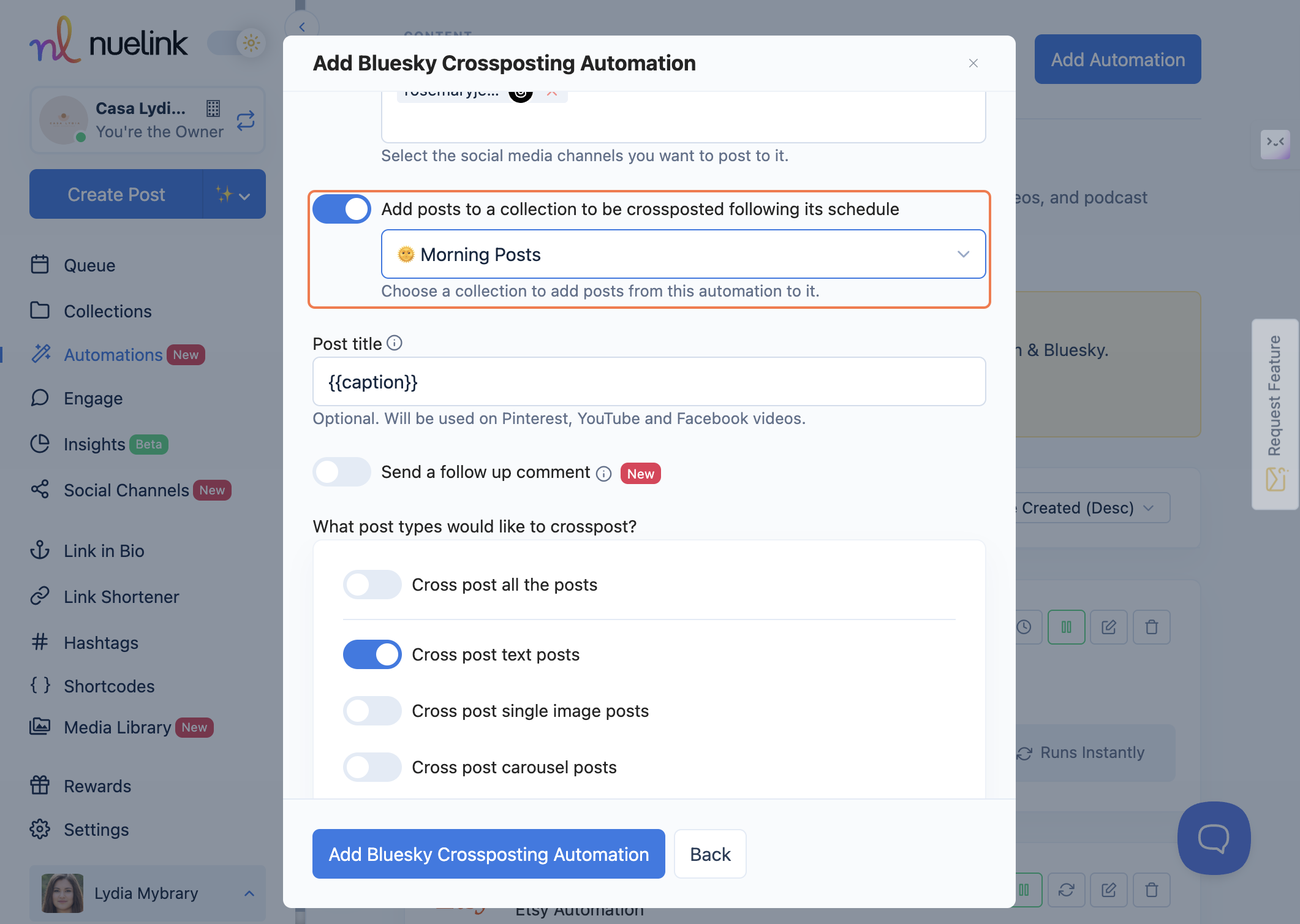Click the Queue calendar icon
Image resolution: width=1300 pixels, height=924 pixels.
point(40,264)
